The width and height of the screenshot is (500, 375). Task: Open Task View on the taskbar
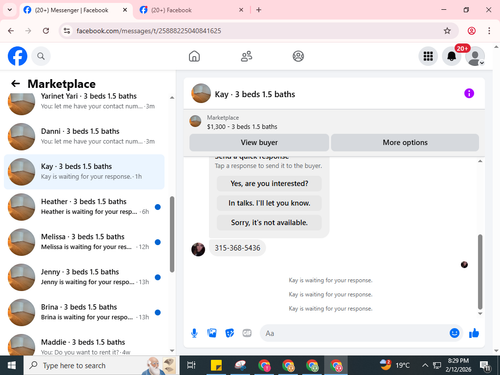pos(191,365)
